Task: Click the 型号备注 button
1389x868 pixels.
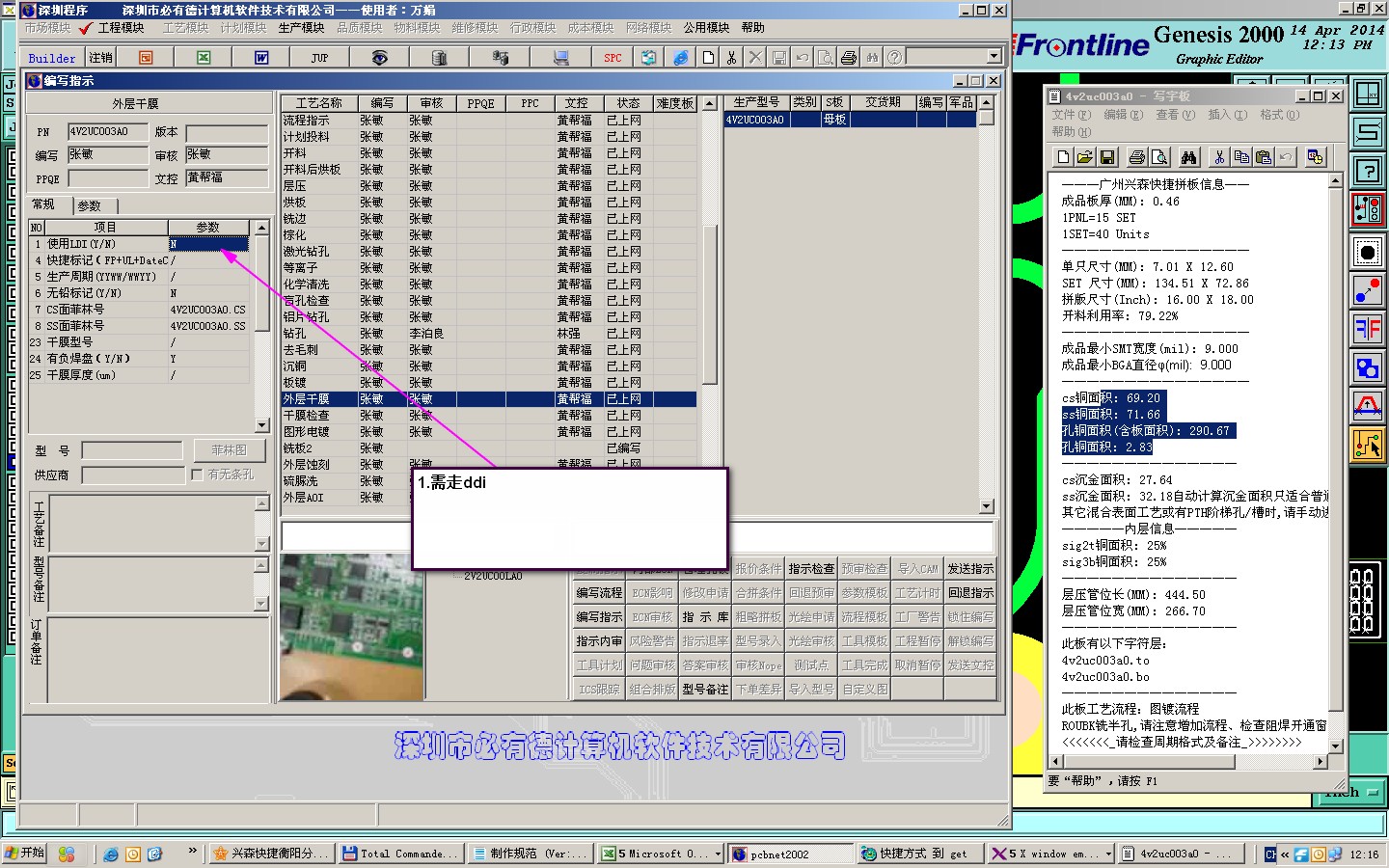Action: point(705,690)
